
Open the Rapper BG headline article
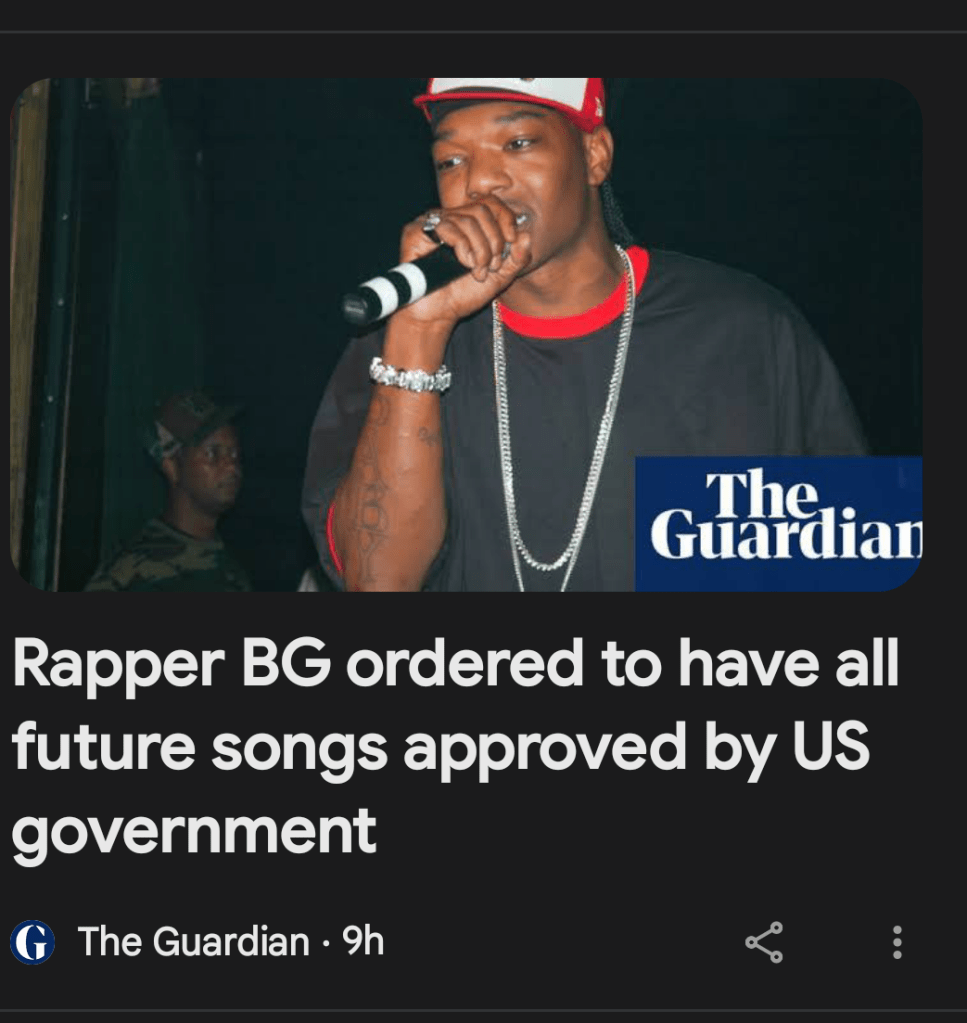[x=455, y=747]
